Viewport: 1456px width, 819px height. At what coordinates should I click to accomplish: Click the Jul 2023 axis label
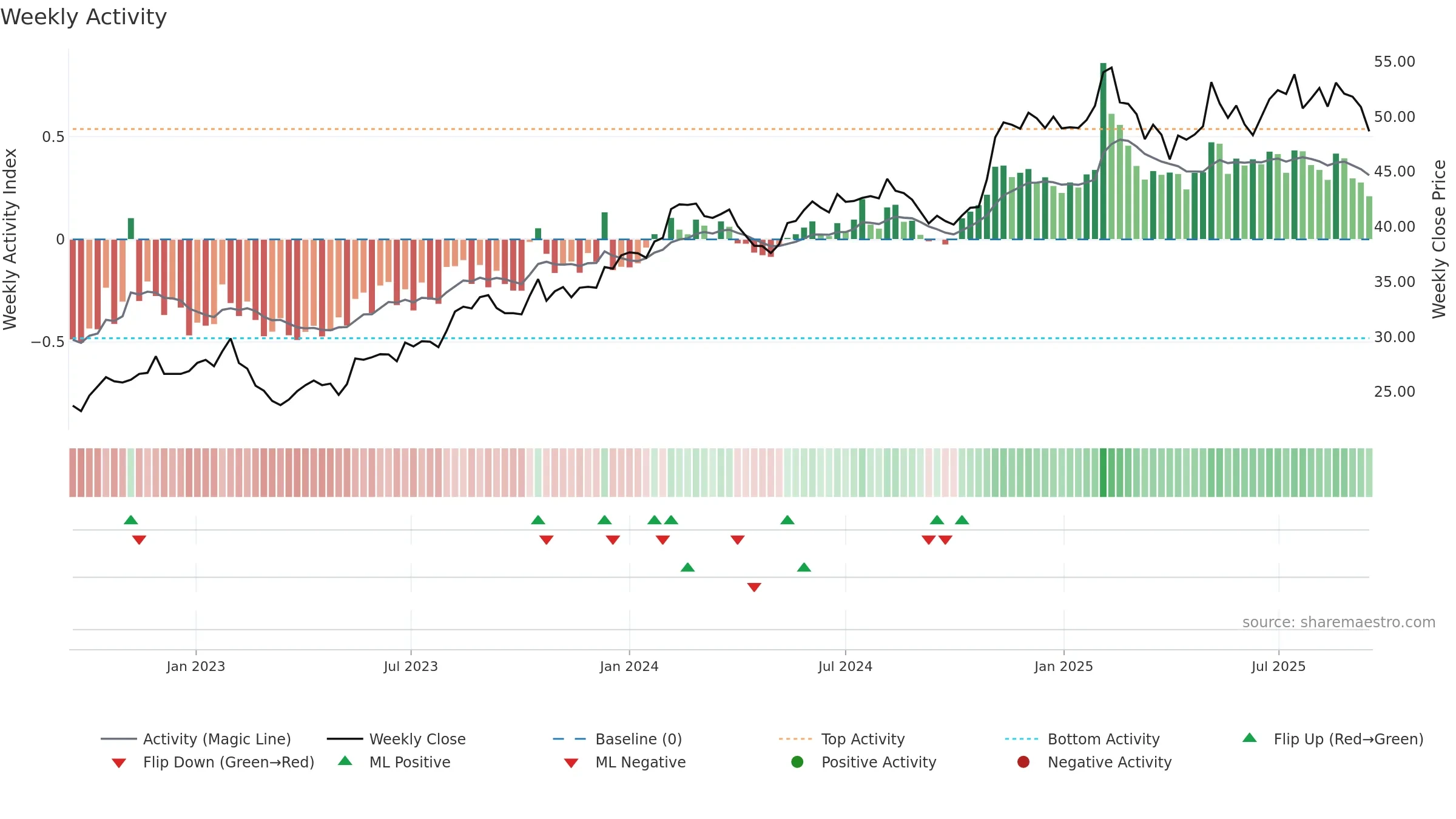pos(411,667)
